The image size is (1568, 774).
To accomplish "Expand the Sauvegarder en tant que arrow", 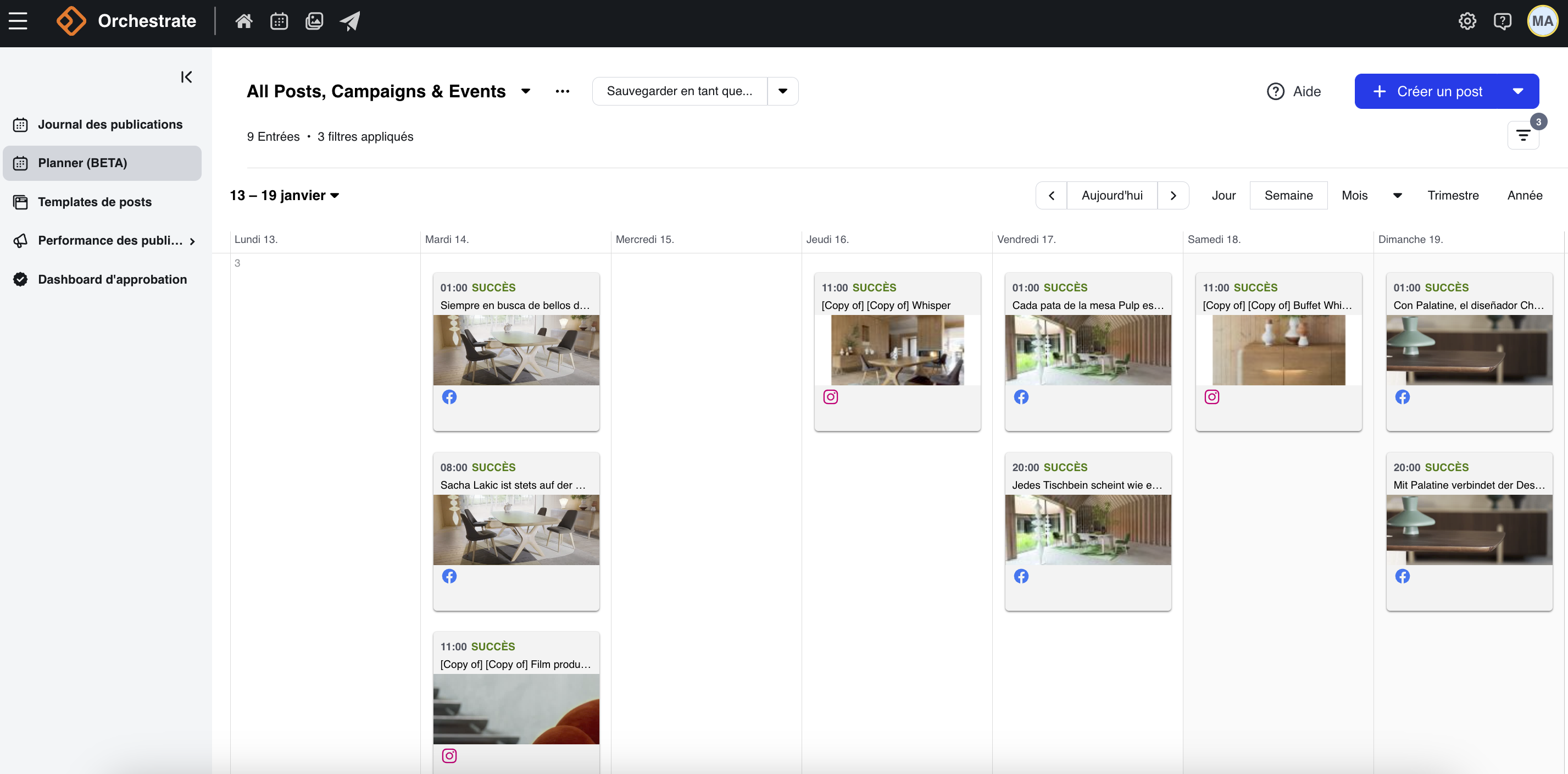I will pos(783,91).
